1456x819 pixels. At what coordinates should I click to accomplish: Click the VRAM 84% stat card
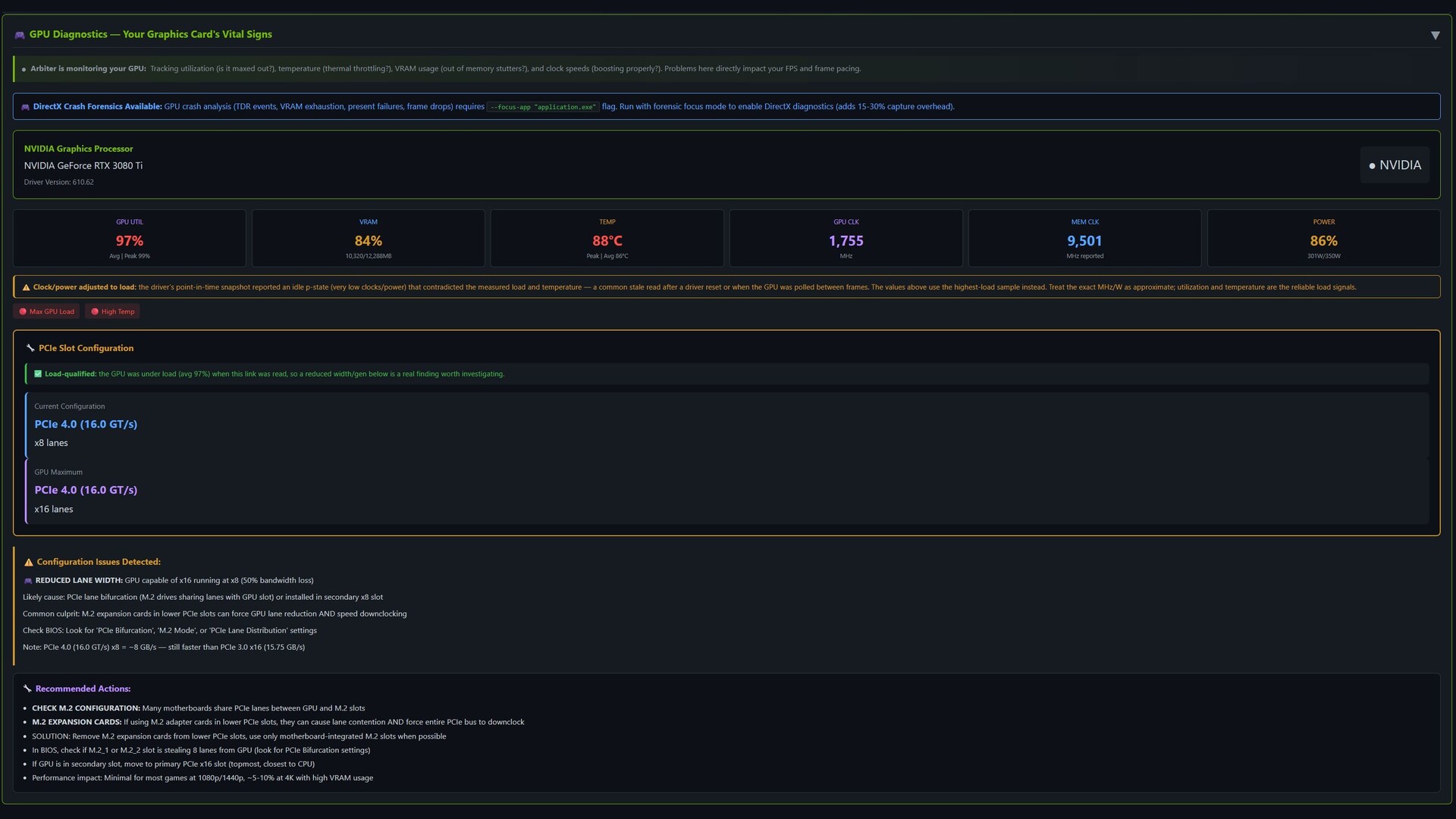[x=369, y=238]
